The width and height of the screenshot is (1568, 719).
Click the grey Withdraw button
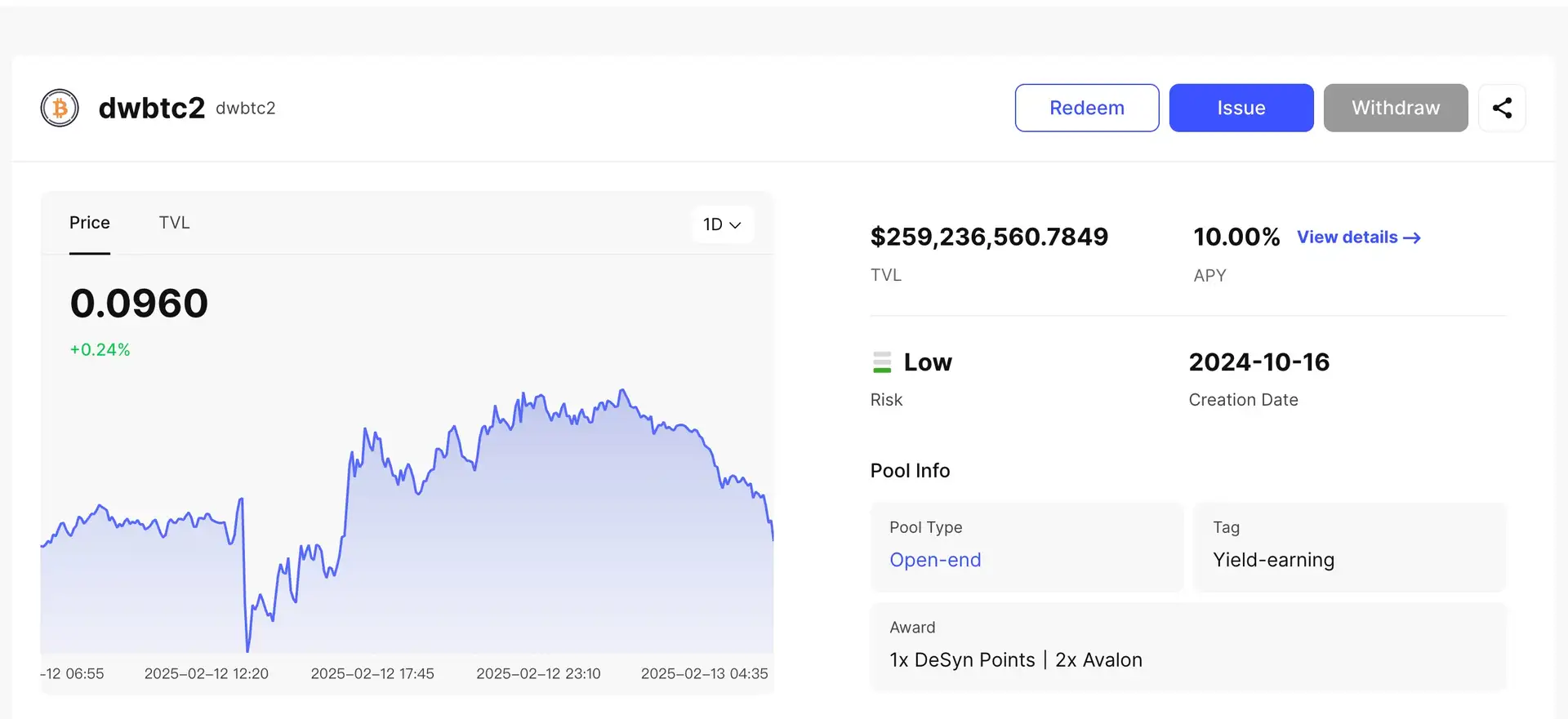(x=1395, y=108)
